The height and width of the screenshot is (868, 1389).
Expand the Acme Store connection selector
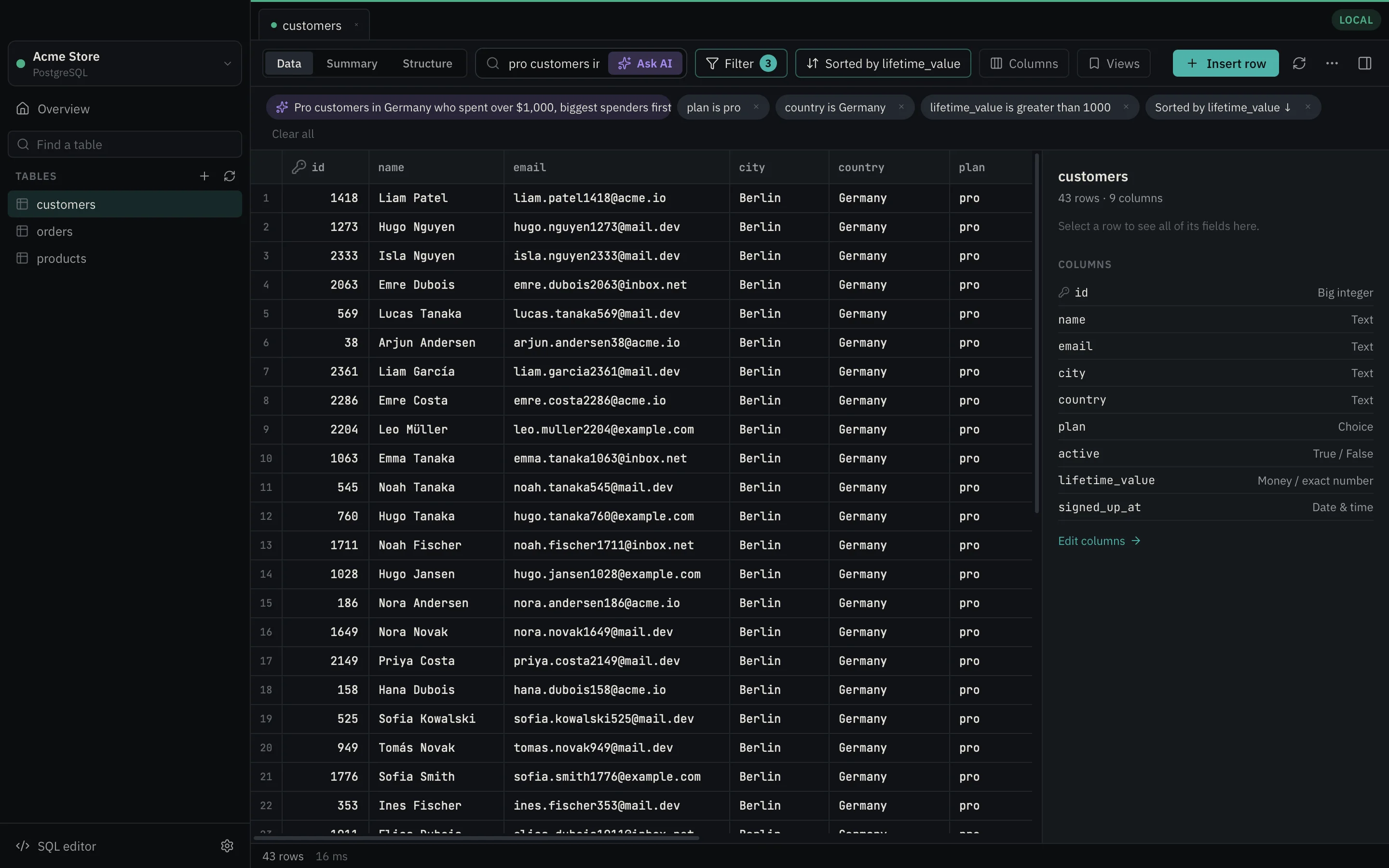(x=124, y=63)
